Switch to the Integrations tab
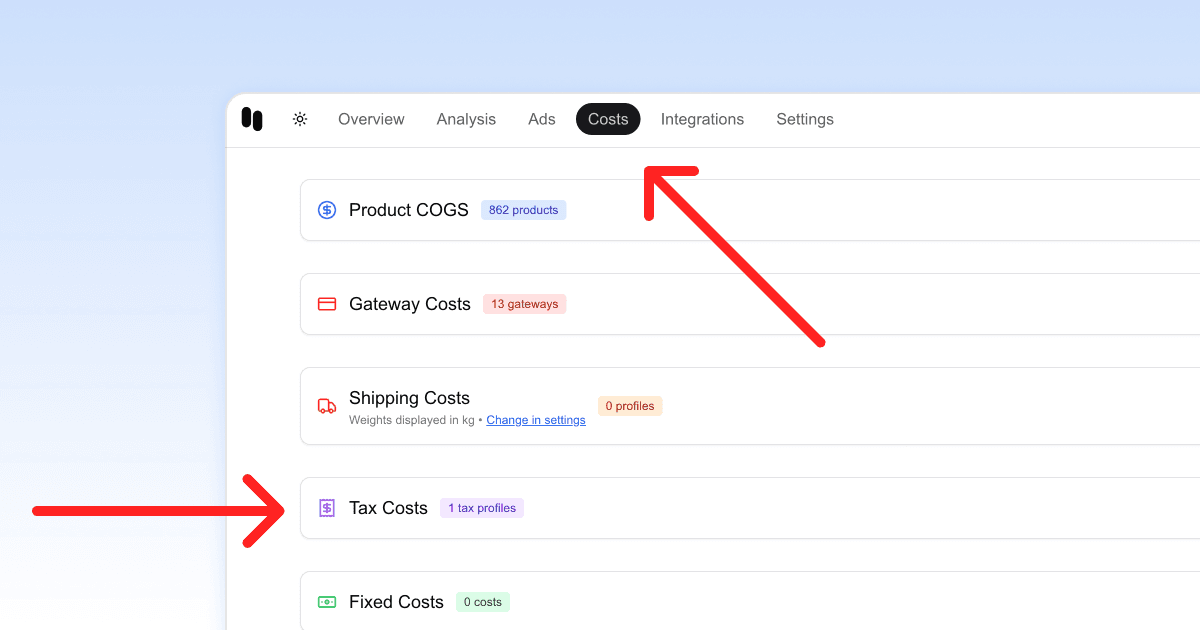The height and width of the screenshot is (630, 1200). click(702, 119)
